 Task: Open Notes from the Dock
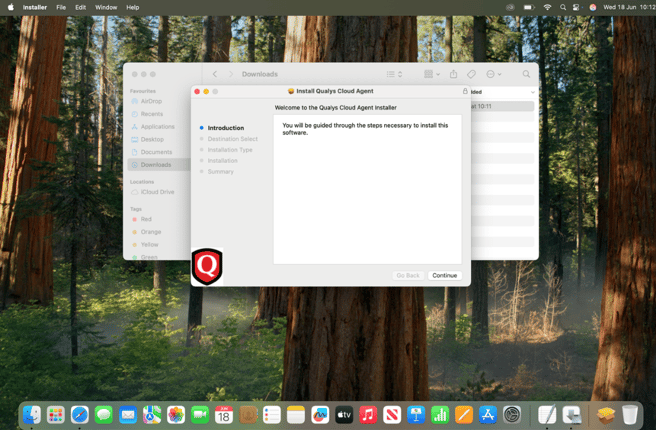click(296, 415)
